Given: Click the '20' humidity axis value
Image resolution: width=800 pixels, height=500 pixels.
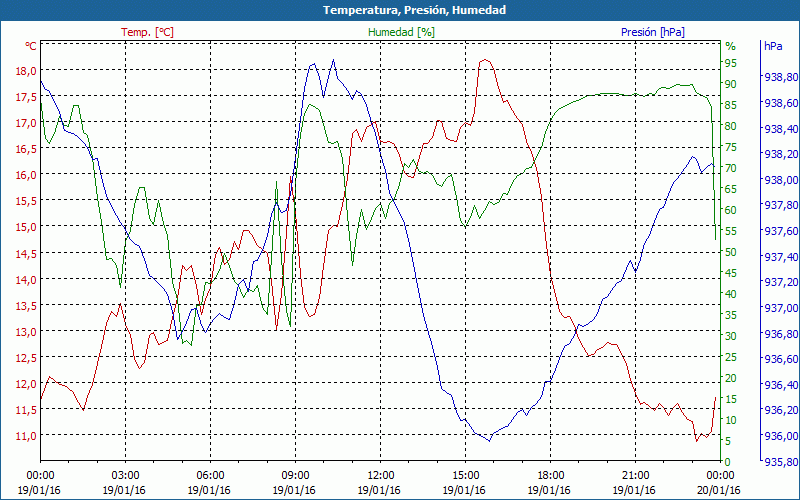Looking at the screenshot, I should [731, 378].
